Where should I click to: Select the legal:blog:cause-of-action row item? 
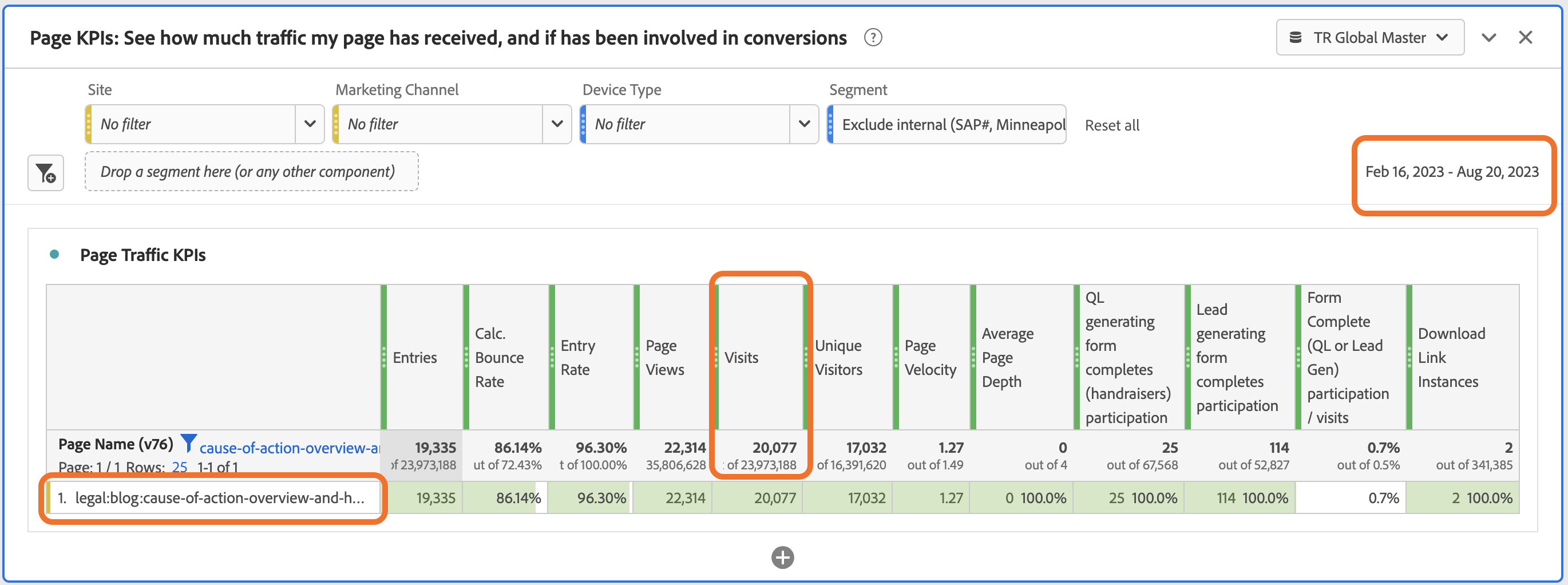tap(219, 498)
